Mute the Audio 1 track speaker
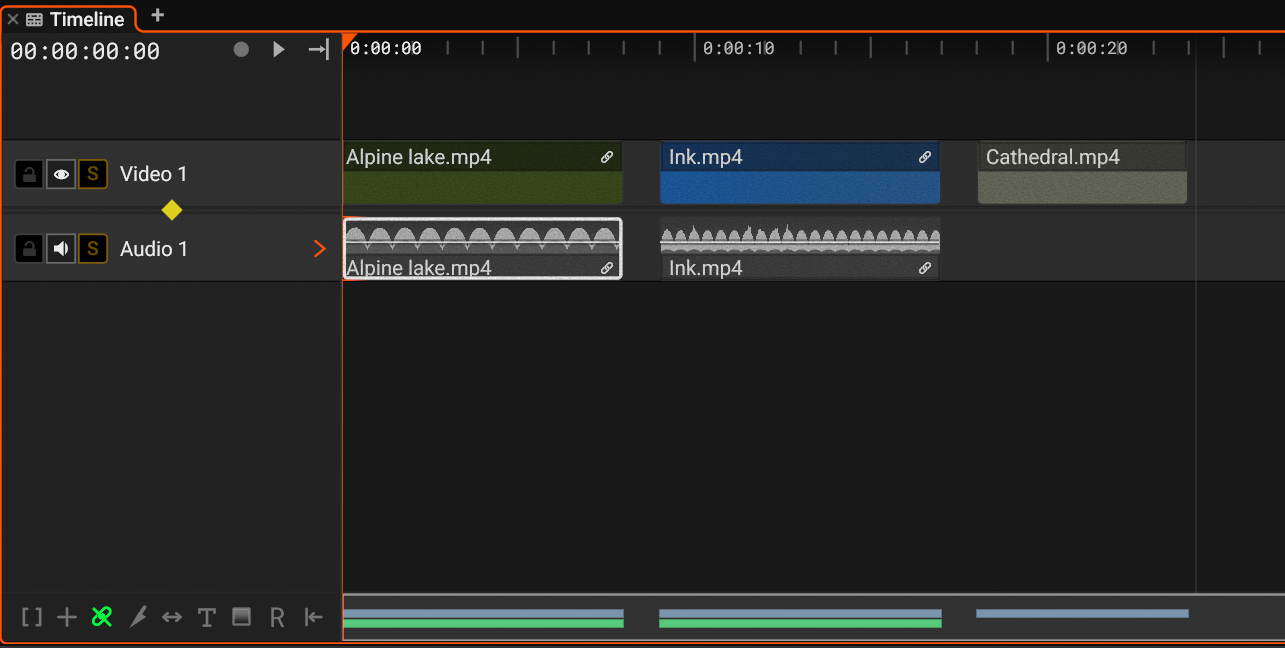This screenshot has width=1285, height=648. [x=61, y=248]
